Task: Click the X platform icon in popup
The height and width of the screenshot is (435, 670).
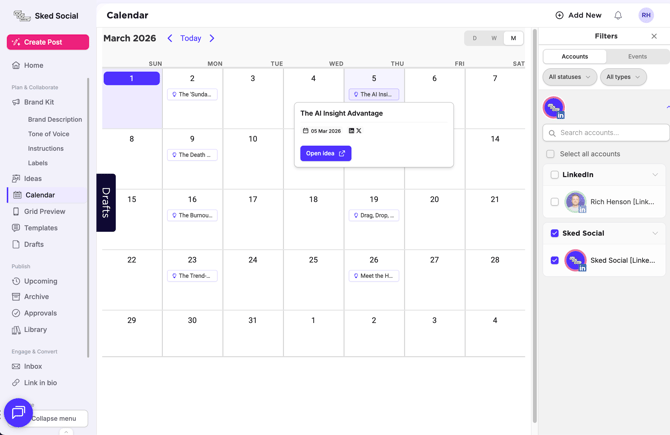Action: point(359,131)
